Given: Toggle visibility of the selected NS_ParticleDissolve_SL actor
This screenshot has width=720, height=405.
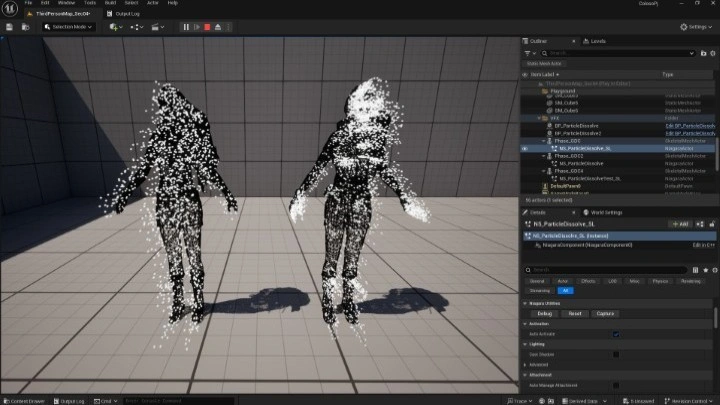Looking at the screenshot, I should coord(525,148).
